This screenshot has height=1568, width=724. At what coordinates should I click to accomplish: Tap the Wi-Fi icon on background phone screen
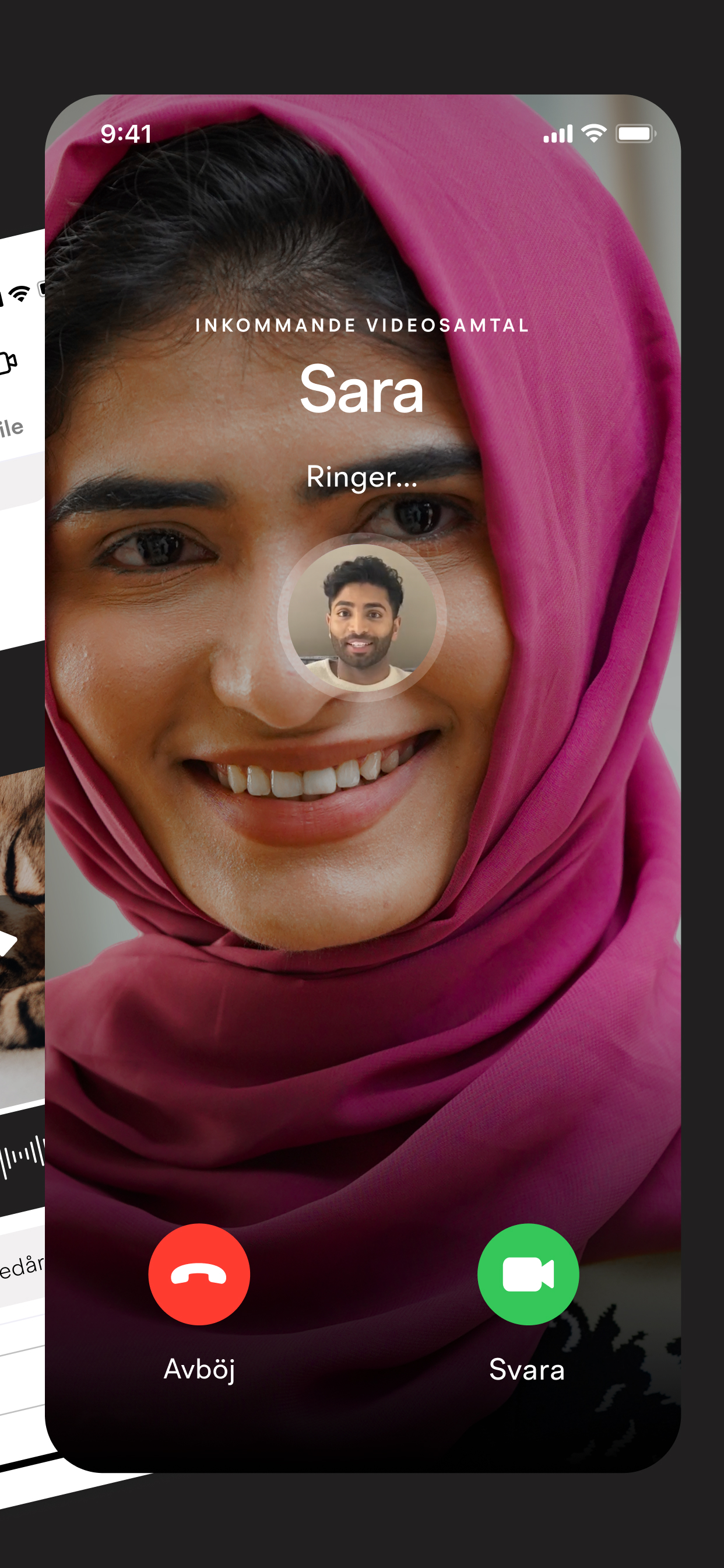pyautogui.click(x=19, y=294)
